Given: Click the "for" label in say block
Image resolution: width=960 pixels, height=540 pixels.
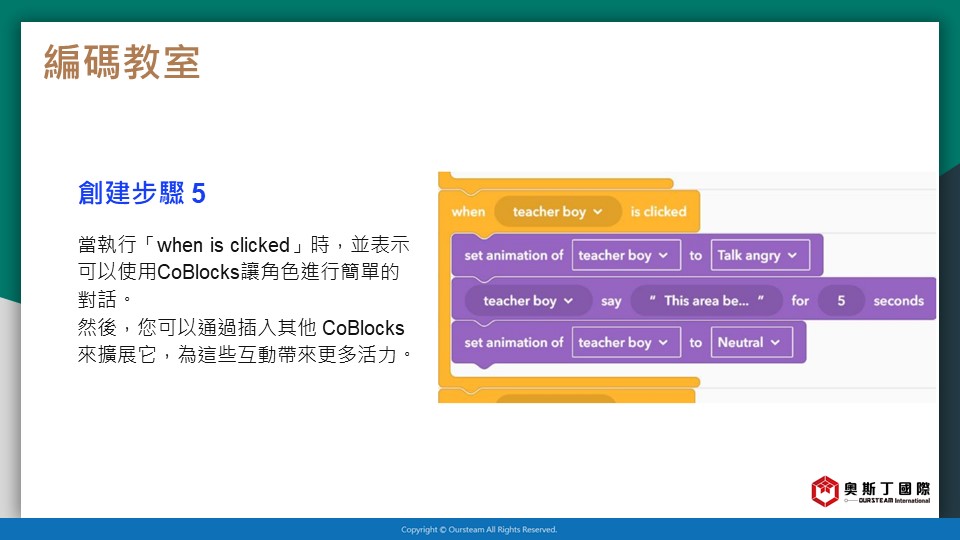Looking at the screenshot, I should (x=800, y=301).
